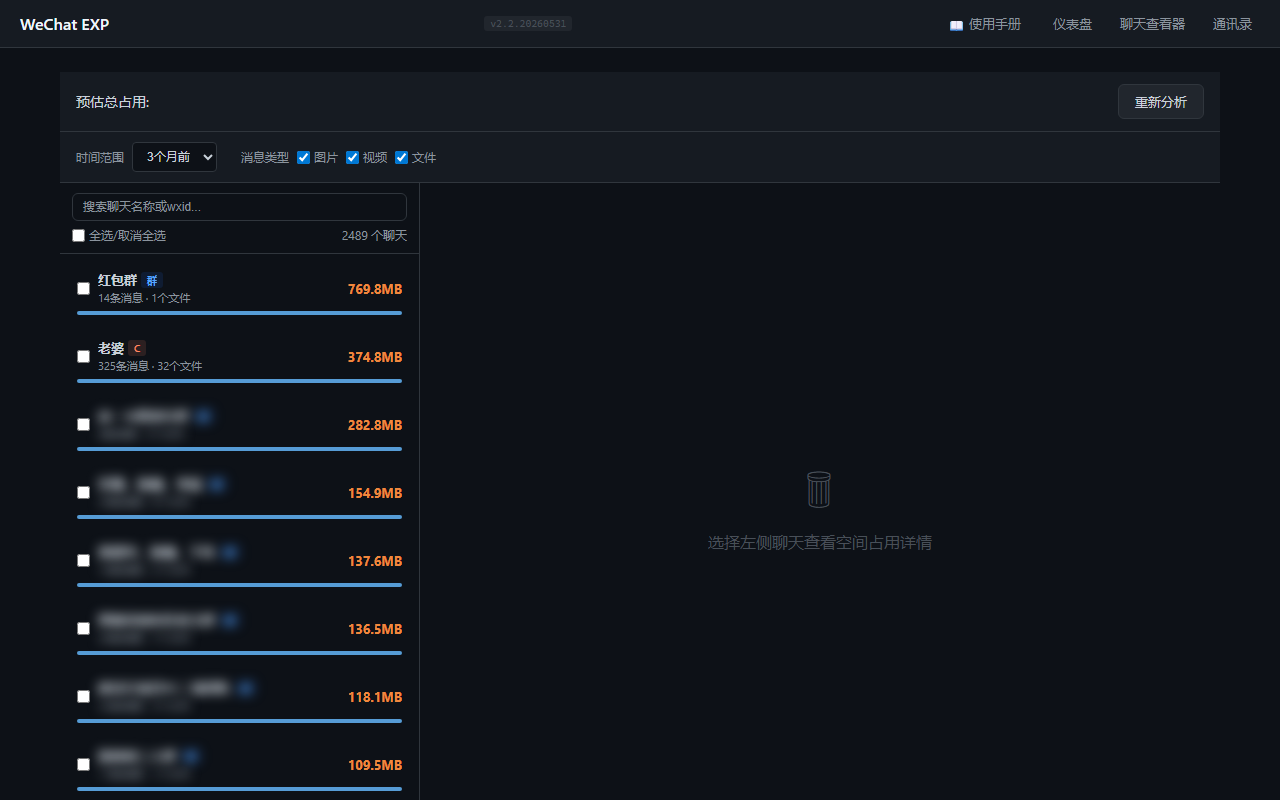Select the 老婆 chat's checkbox
1280x800 pixels.
[84, 357]
